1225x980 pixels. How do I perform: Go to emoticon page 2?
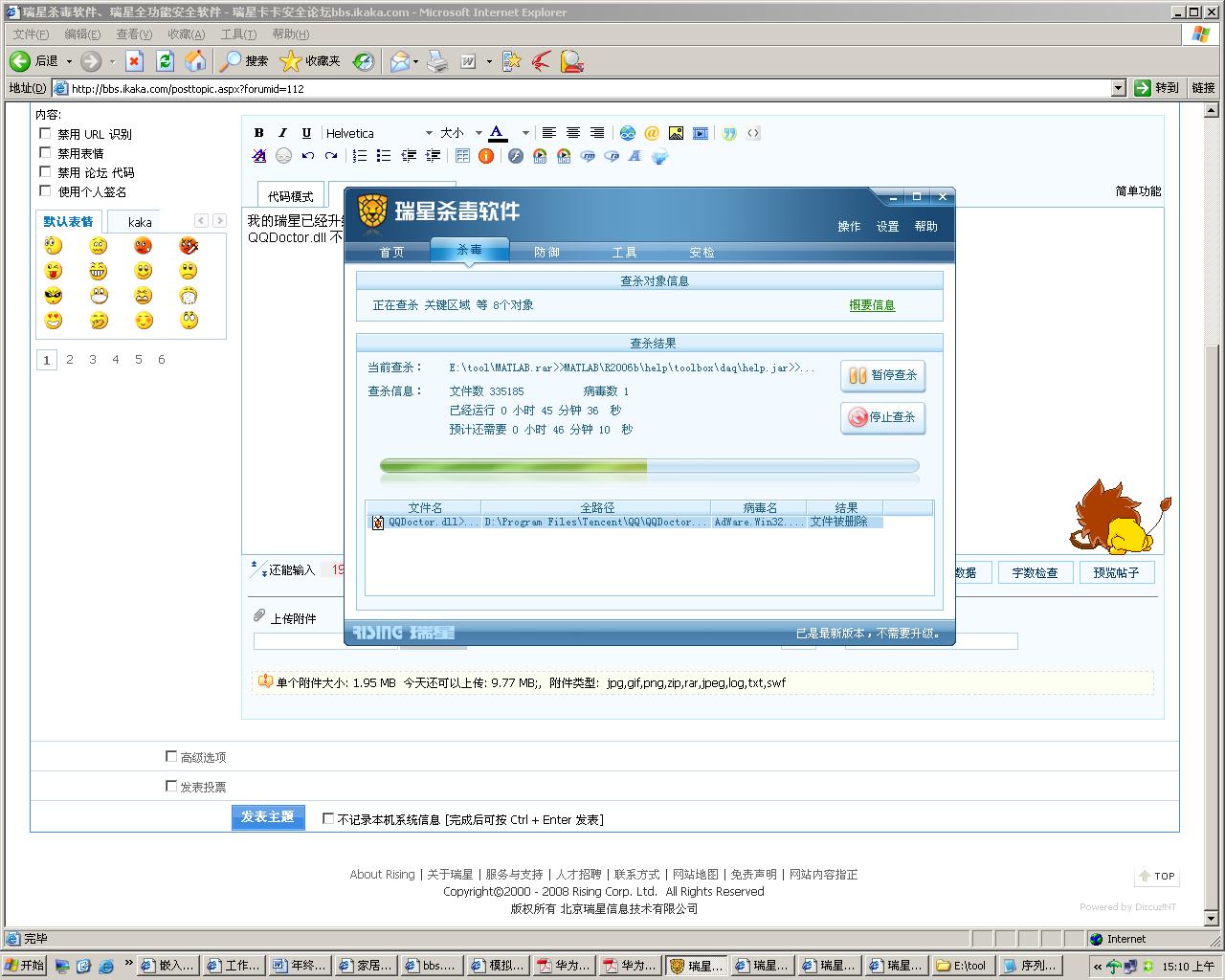[x=70, y=360]
